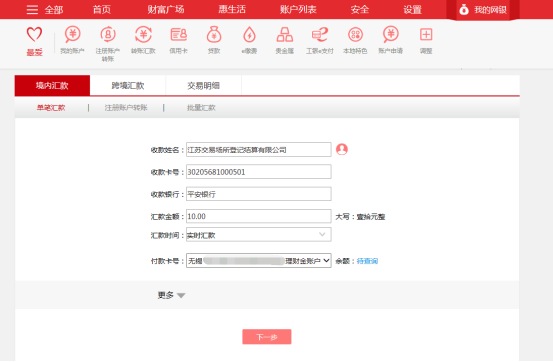Open the 信用卡 credit card icon
Image resolution: width=553 pixels, height=362 pixels.
point(178,35)
